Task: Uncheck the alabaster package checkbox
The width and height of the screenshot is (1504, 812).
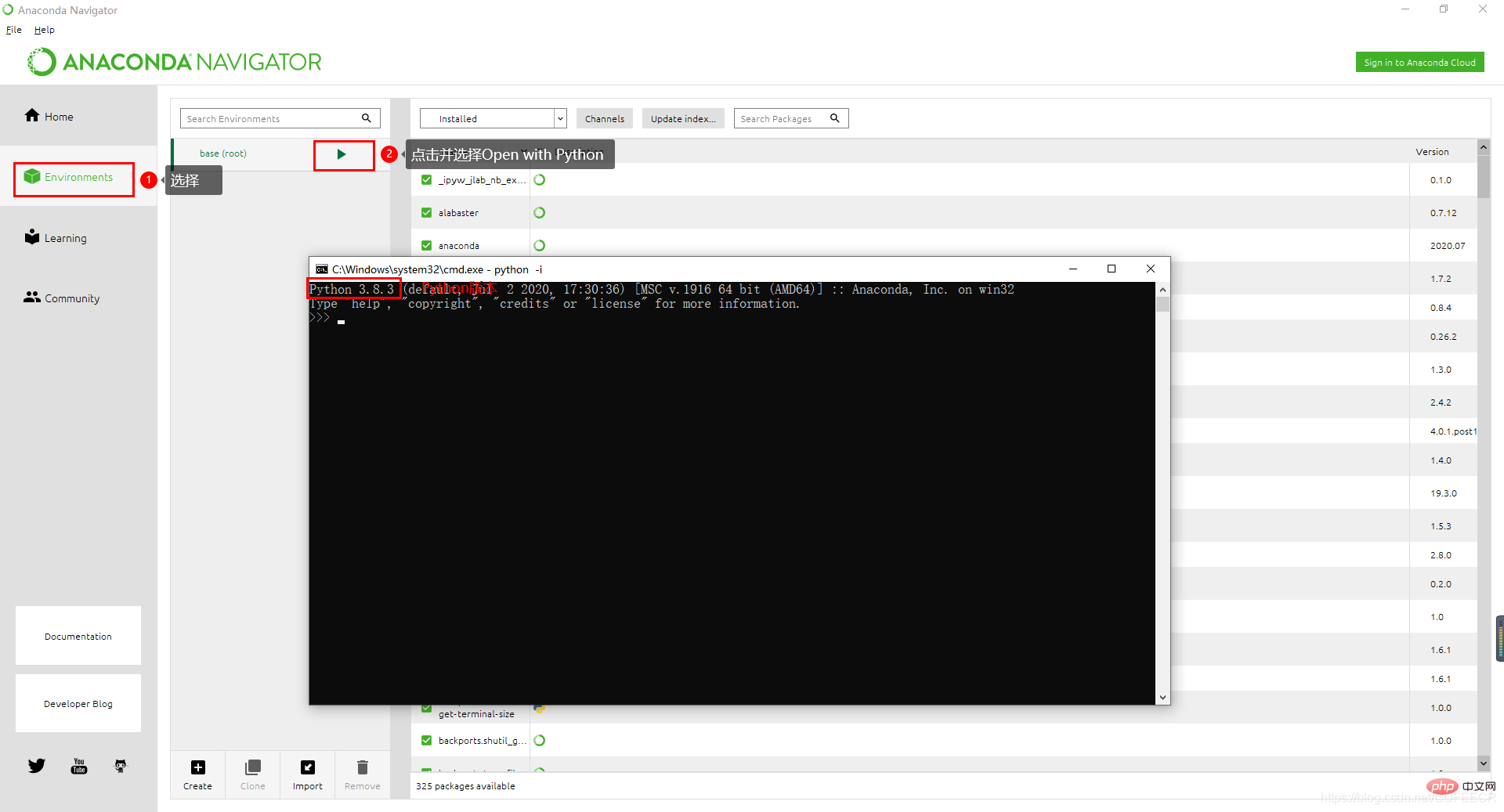Action: coord(427,213)
